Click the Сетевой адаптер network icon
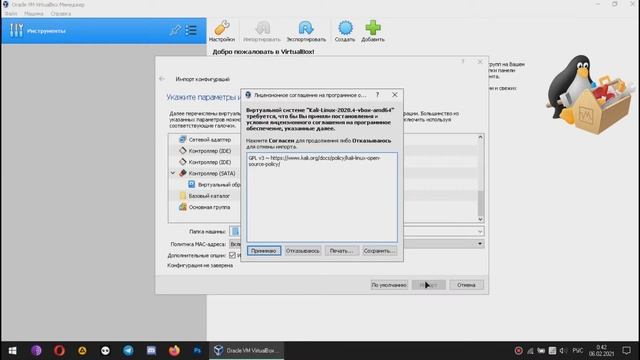640x360 pixels. (x=182, y=140)
